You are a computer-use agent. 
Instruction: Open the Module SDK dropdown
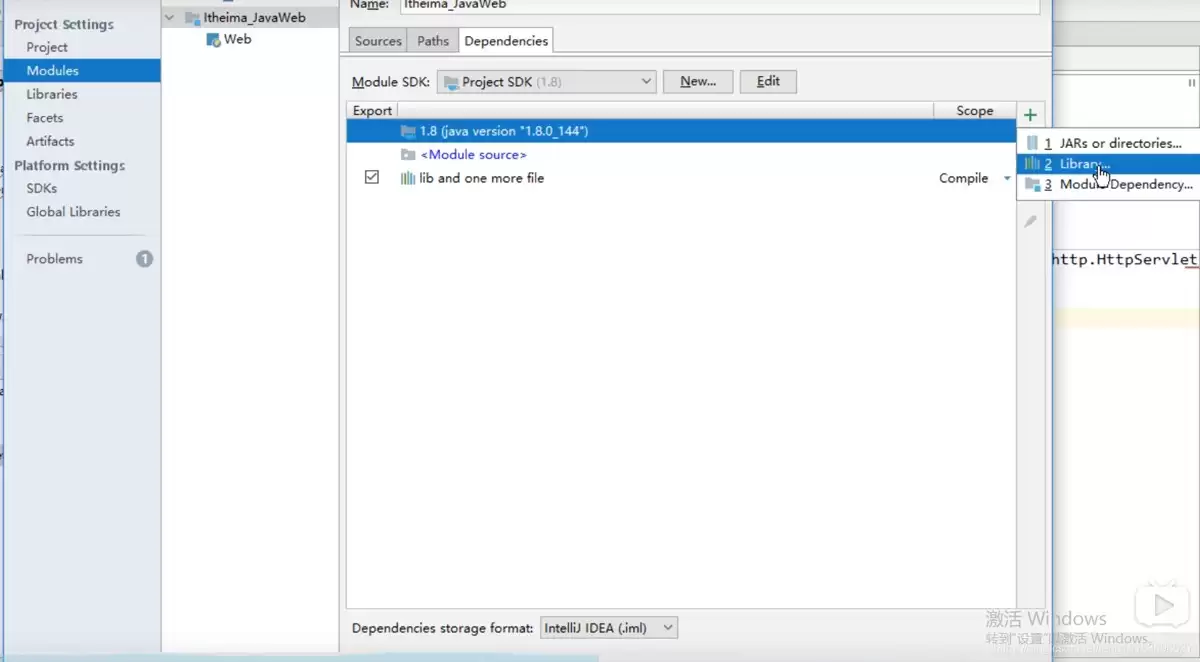[546, 82]
